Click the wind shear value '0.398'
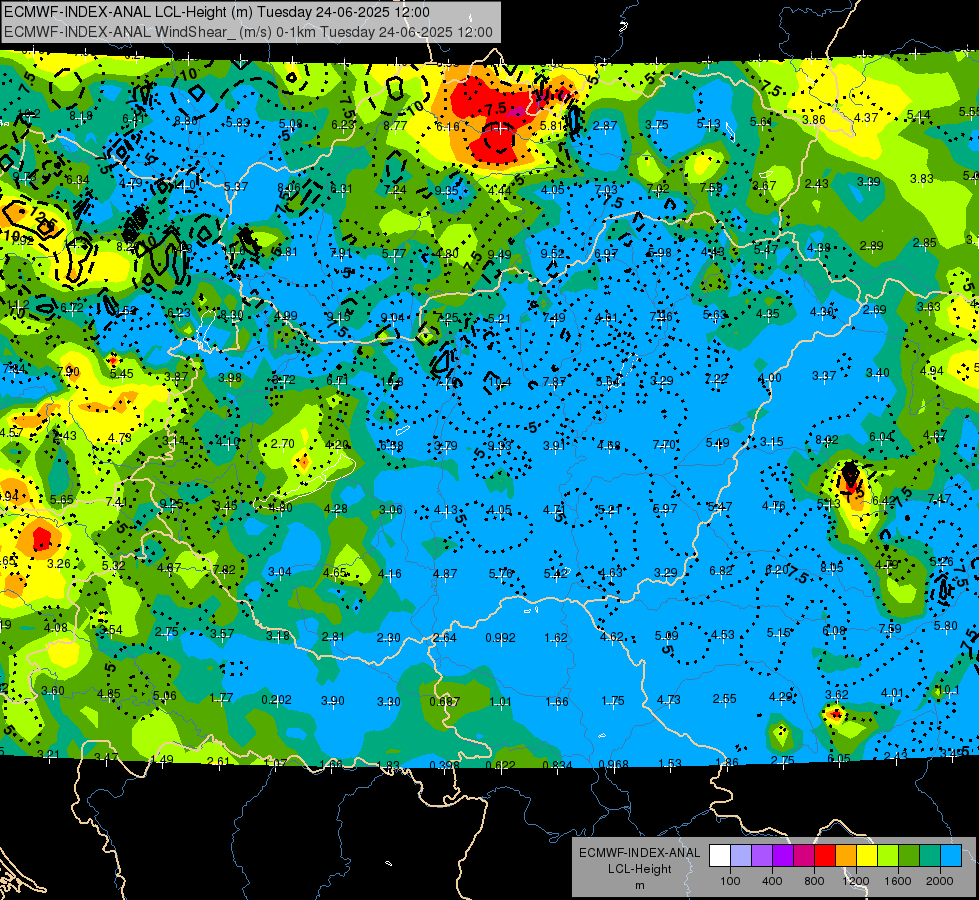Screen dimensions: 979x900 (x=445, y=764)
